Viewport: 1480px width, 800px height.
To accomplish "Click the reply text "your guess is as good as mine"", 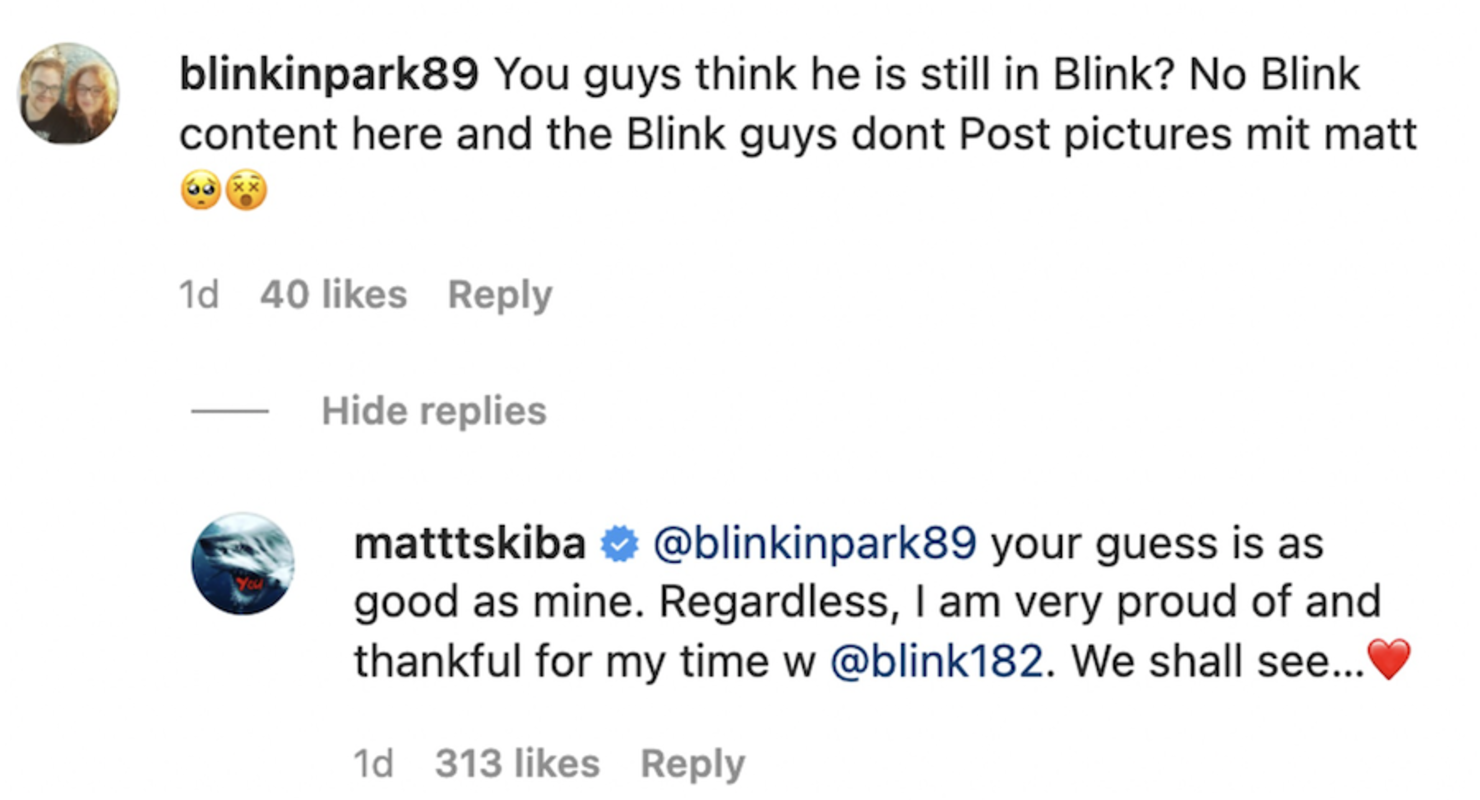I will pyautogui.click(x=840, y=574).
